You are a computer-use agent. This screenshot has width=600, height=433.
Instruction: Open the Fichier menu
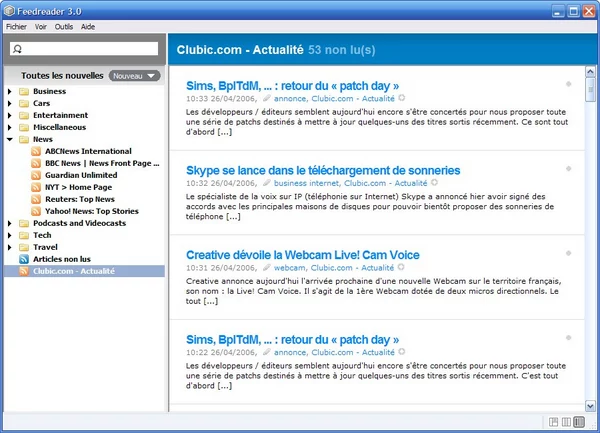pos(16,27)
